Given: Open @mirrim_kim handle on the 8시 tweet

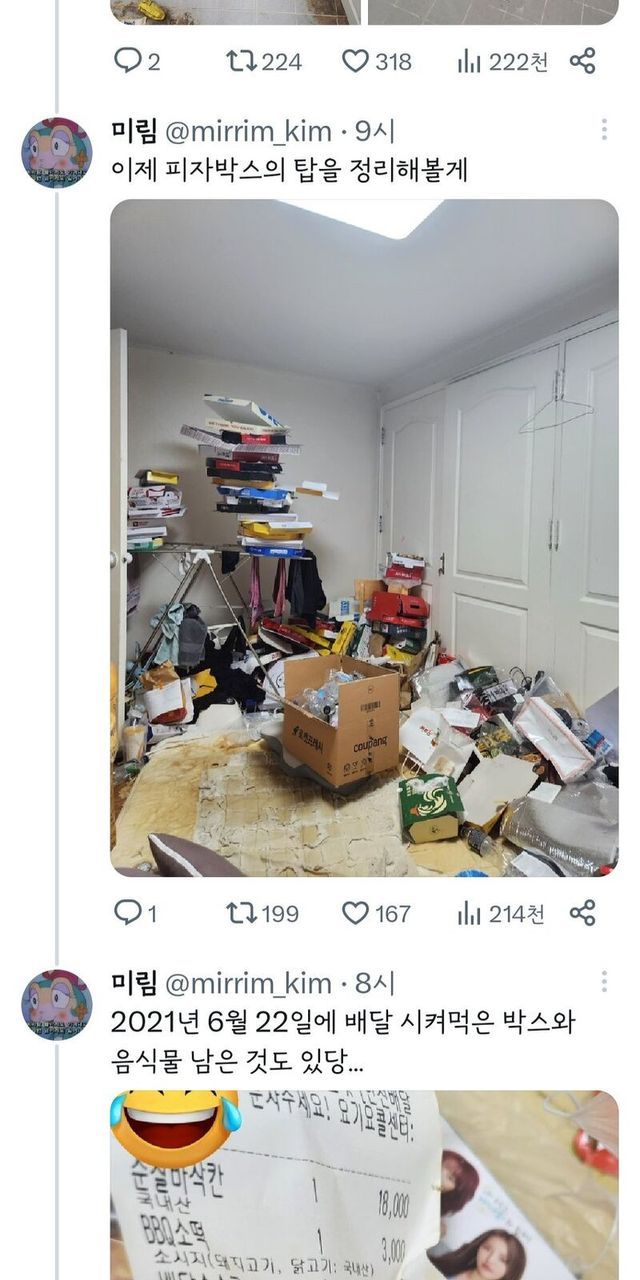Looking at the screenshot, I should pos(248,983).
